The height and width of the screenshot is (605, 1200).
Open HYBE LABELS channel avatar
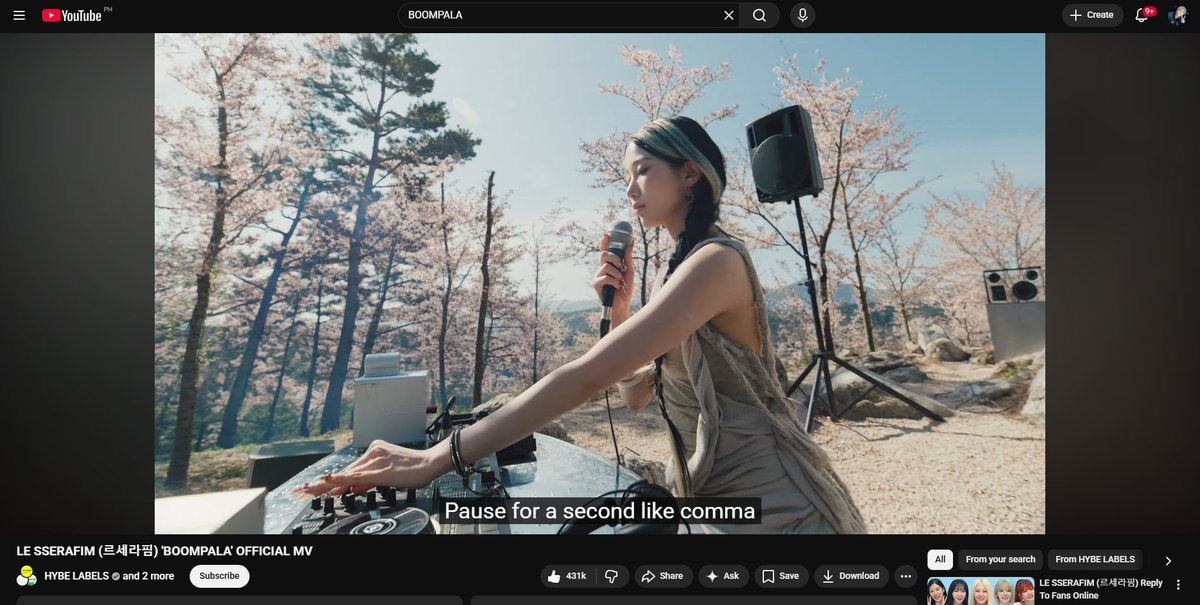click(x=26, y=576)
